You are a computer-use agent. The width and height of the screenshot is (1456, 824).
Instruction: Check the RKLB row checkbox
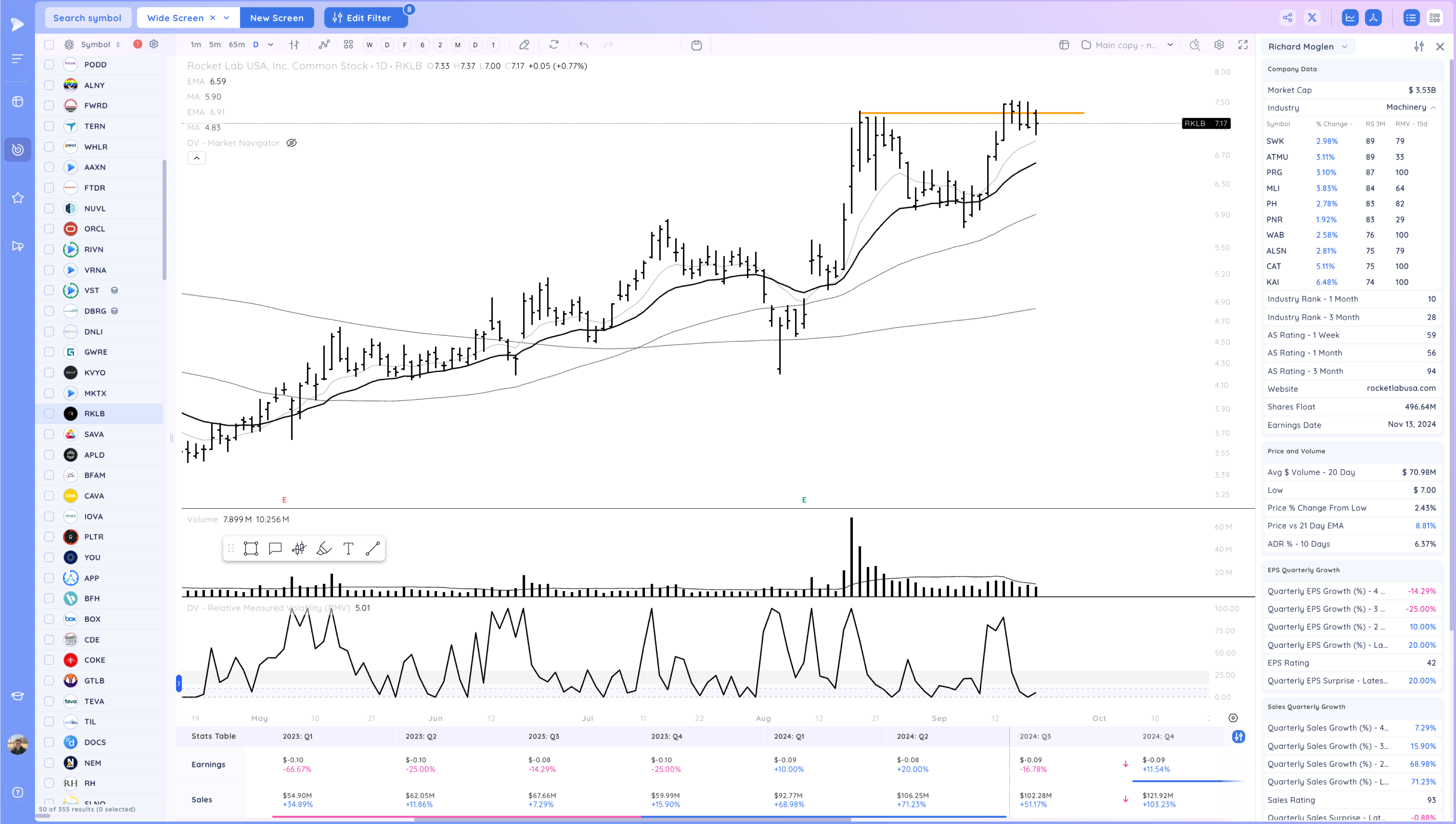(x=49, y=414)
